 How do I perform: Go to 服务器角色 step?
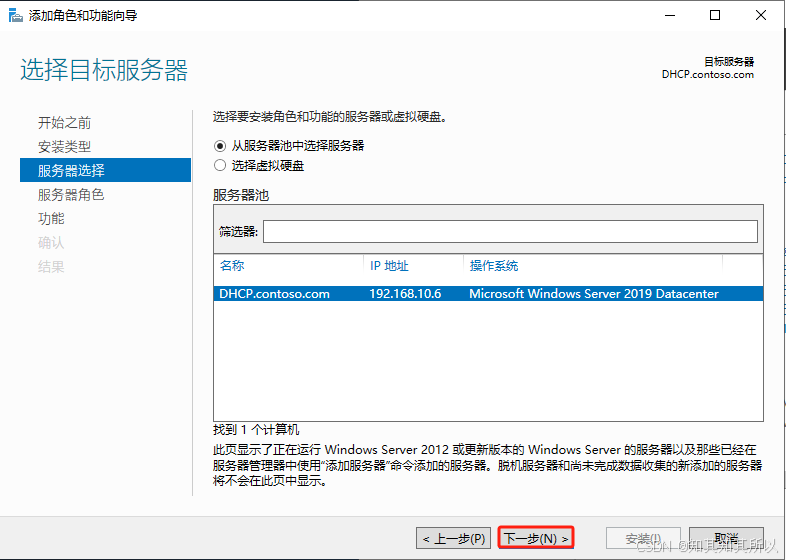pos(71,195)
